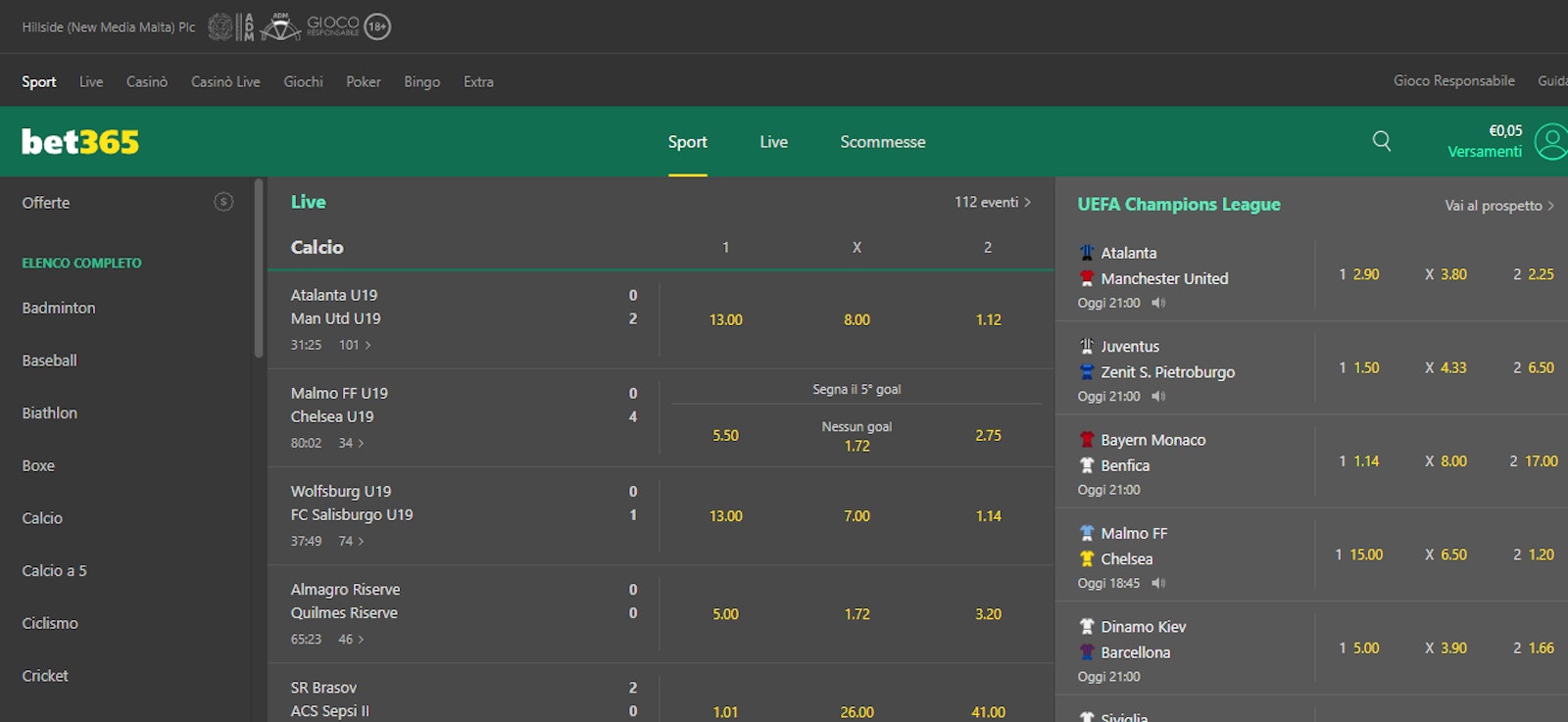Open the Scommesse tab

(883, 142)
